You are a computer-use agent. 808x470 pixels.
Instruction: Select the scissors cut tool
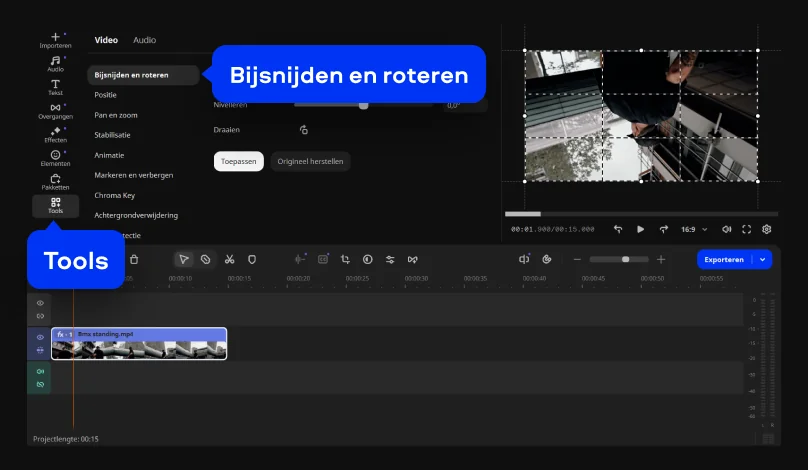coord(229,259)
